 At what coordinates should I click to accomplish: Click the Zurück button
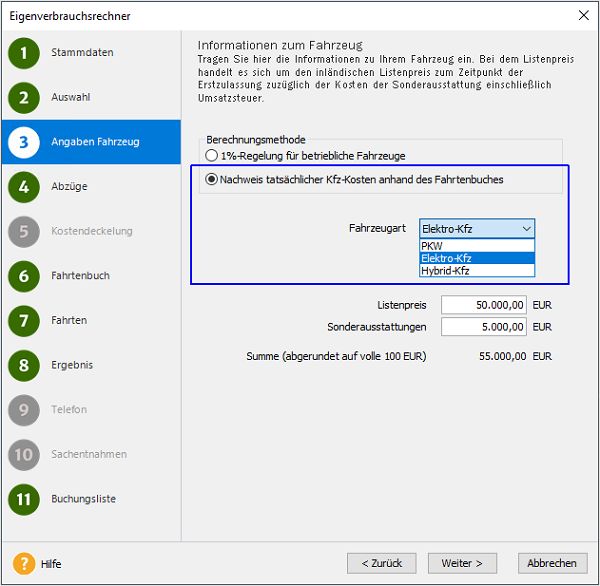click(x=382, y=563)
